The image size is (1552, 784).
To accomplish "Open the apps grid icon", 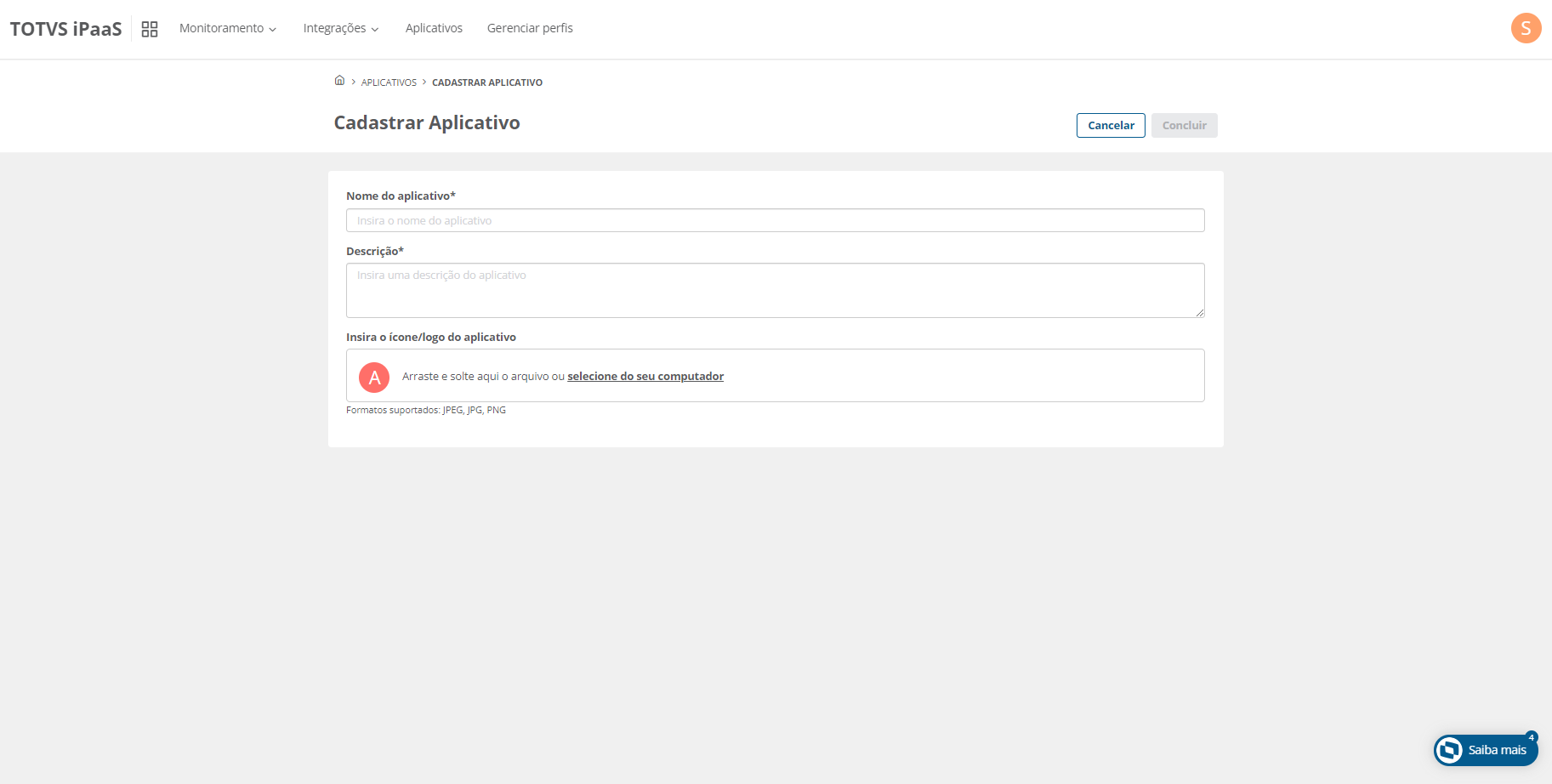I will pos(150,29).
